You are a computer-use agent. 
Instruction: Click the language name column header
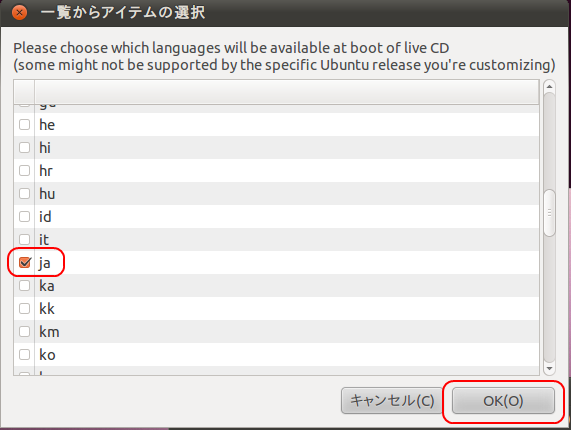tap(287, 92)
